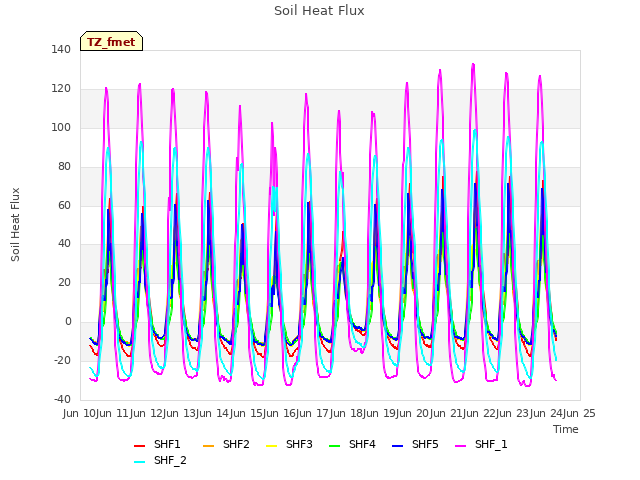
Task: Click the TZ_fmet annotation label
Action: pyautogui.click(x=111, y=42)
